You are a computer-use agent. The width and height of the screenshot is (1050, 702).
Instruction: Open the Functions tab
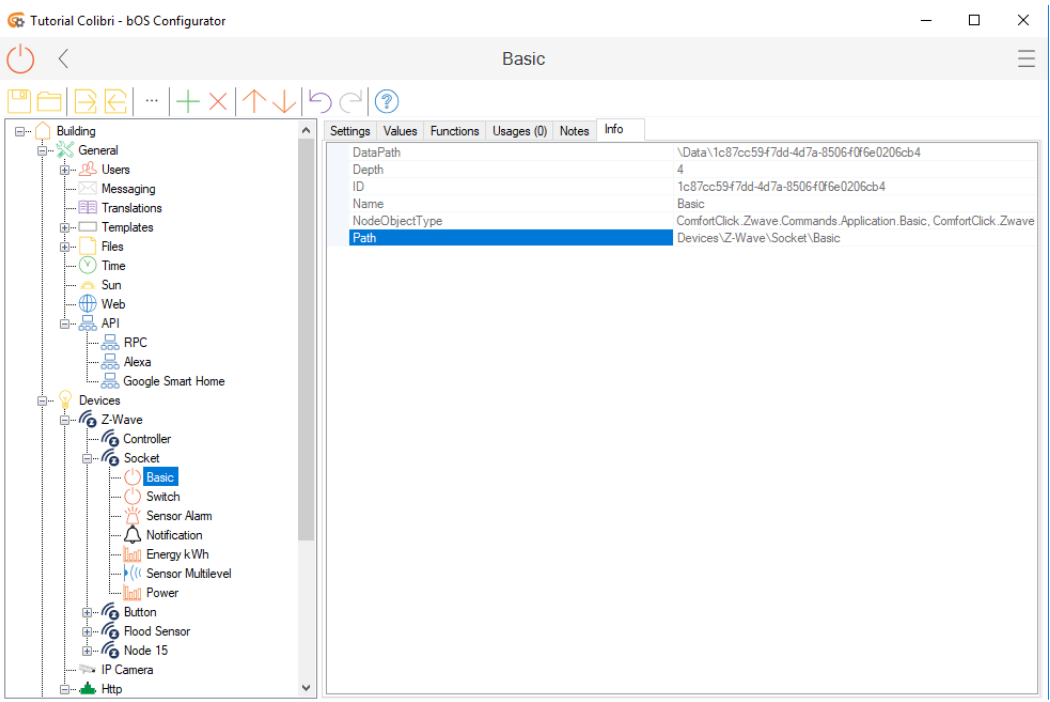click(454, 131)
